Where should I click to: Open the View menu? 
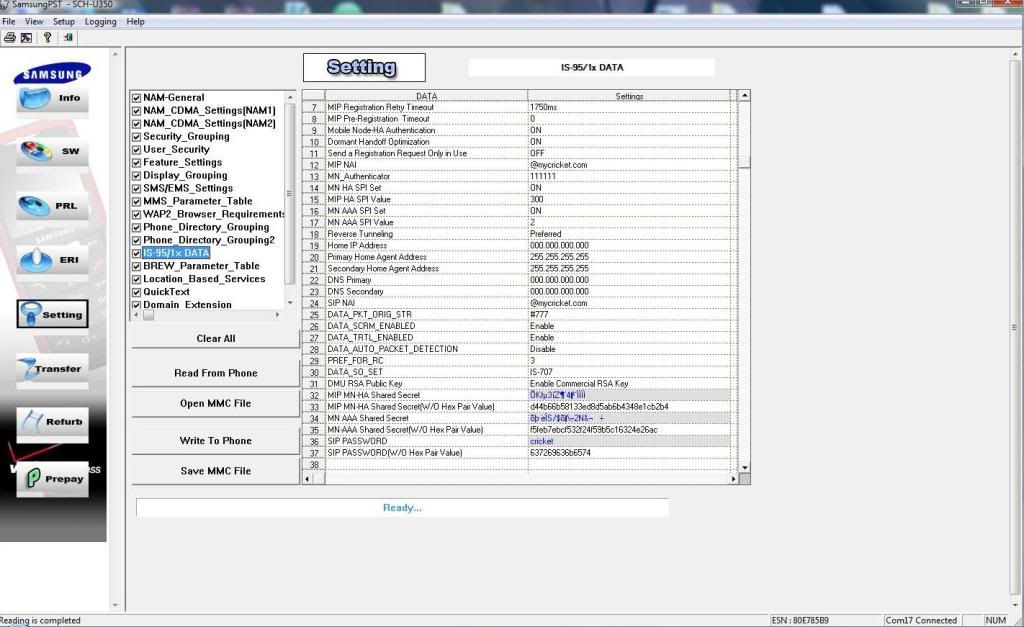coord(34,22)
